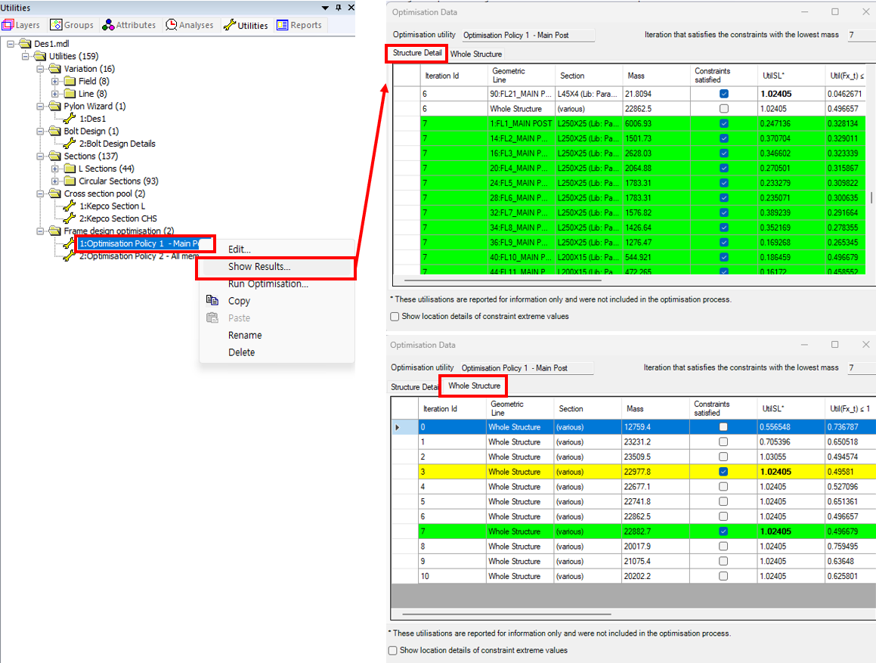876x663 pixels.
Task: Select 1:Kepco Section L utility
Action: tap(111, 206)
